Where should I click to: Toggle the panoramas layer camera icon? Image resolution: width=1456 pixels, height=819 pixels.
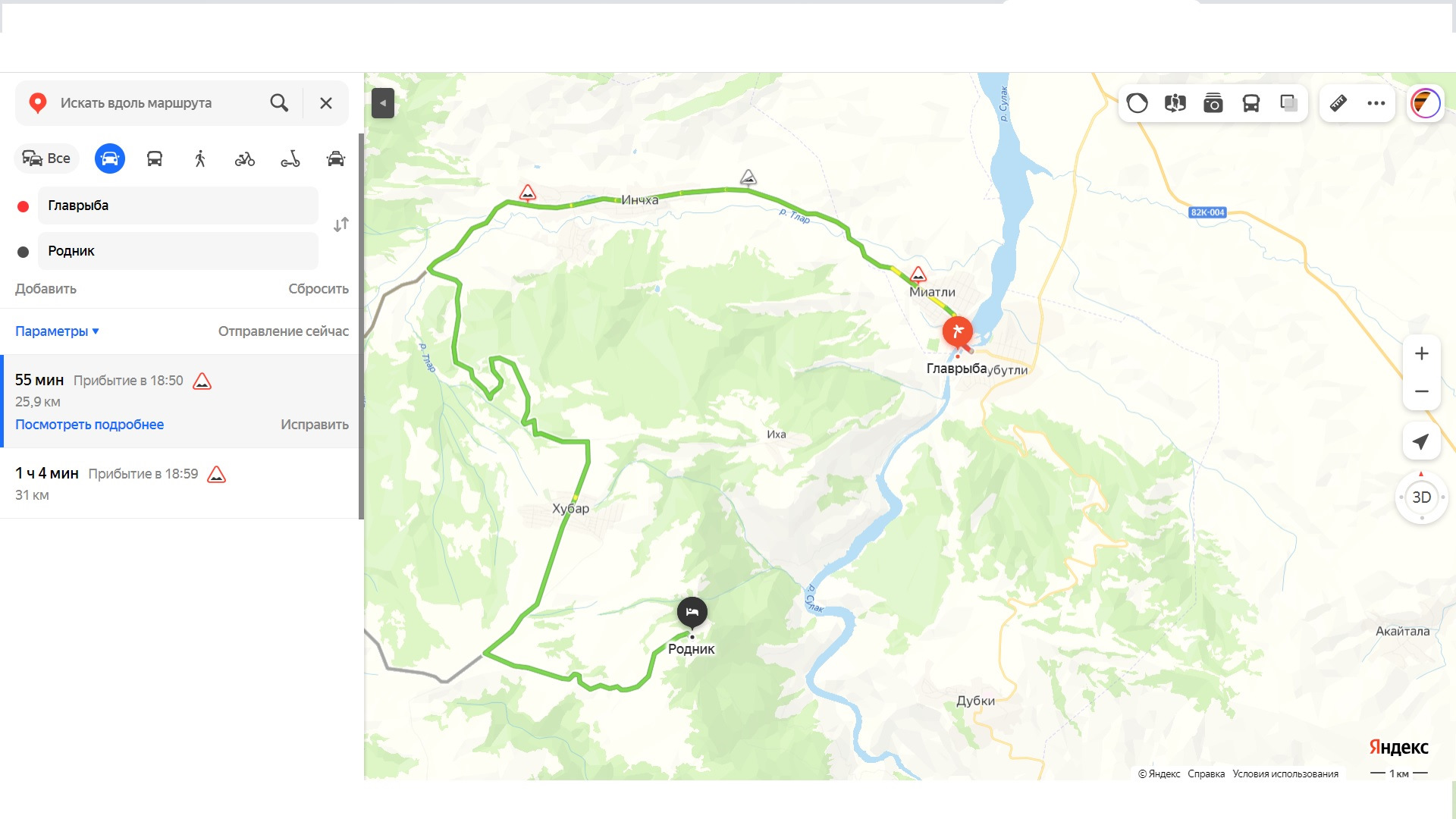coord(1213,103)
